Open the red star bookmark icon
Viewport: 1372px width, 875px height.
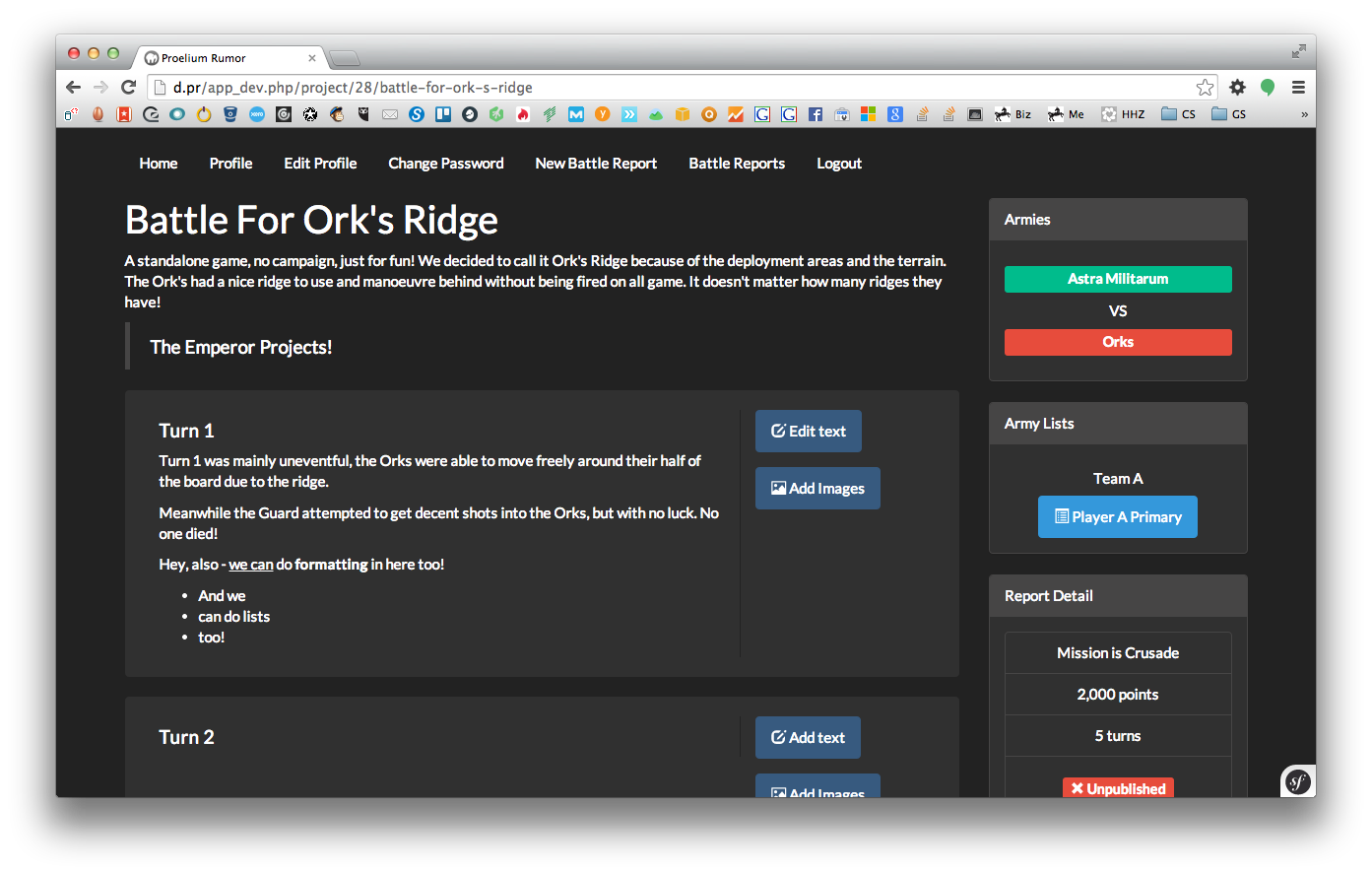coord(124,114)
